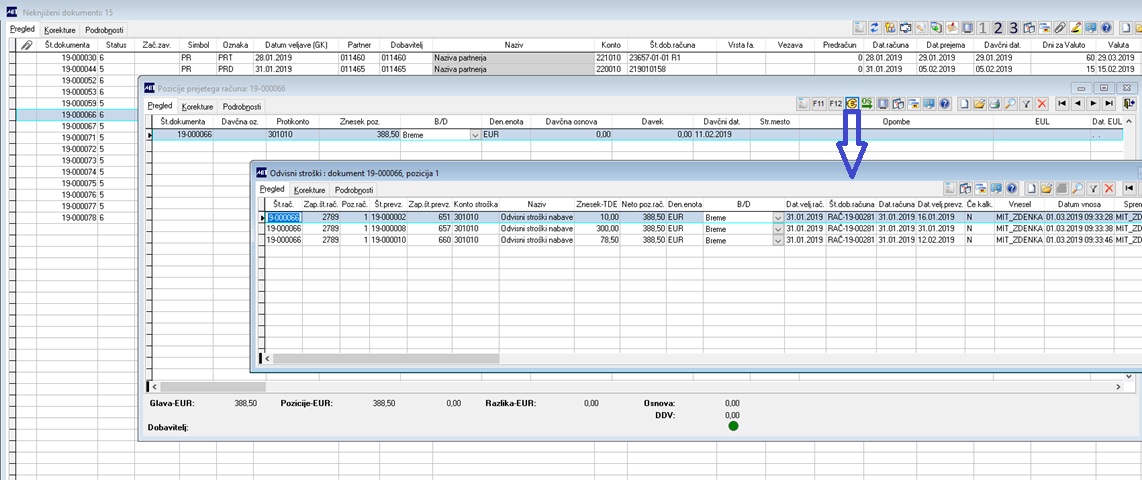Click the blue refresh arrows icon in main toolbar
This screenshot has width=1142, height=480.
(x=875, y=28)
